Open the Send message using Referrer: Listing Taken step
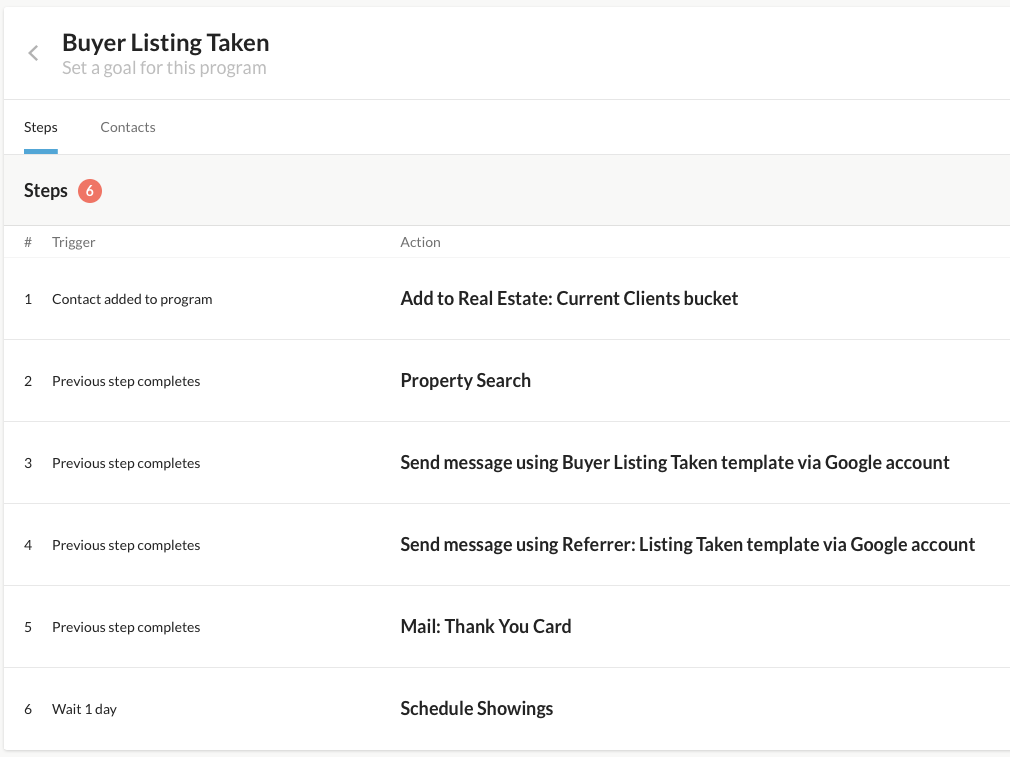The image size is (1010, 757). click(x=687, y=544)
